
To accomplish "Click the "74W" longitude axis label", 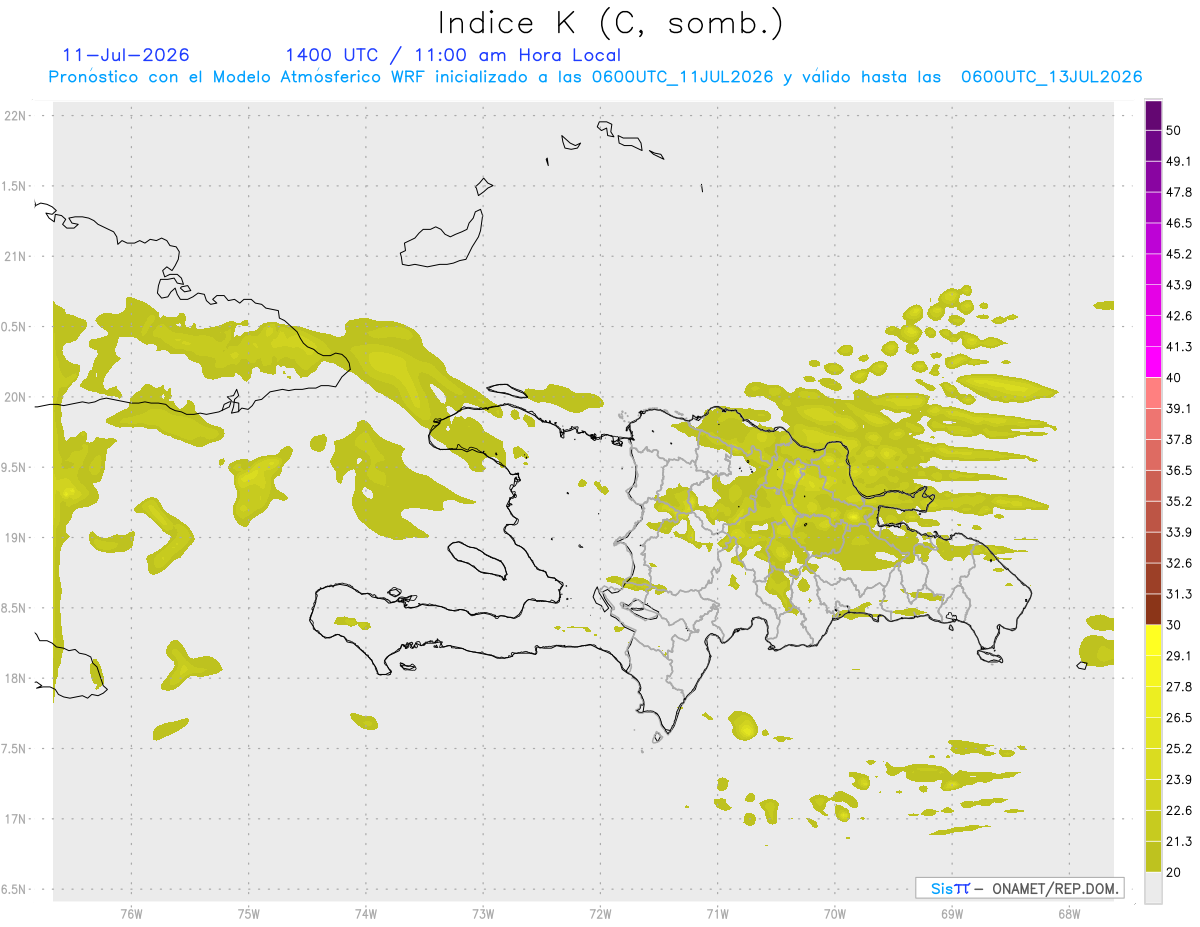I will tap(366, 913).
